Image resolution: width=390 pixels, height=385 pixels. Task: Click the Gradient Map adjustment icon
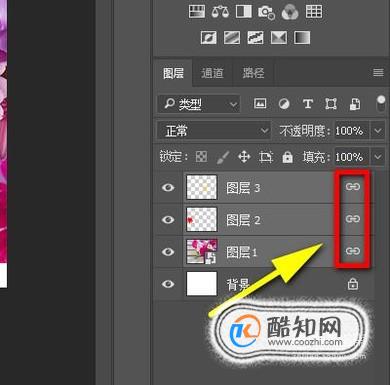(302, 38)
